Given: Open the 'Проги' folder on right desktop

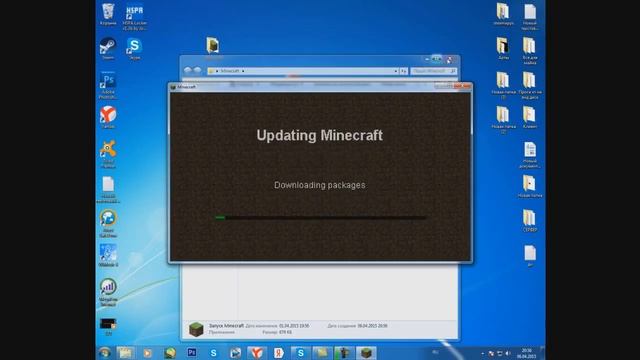Looking at the screenshot, I should tap(530, 85).
